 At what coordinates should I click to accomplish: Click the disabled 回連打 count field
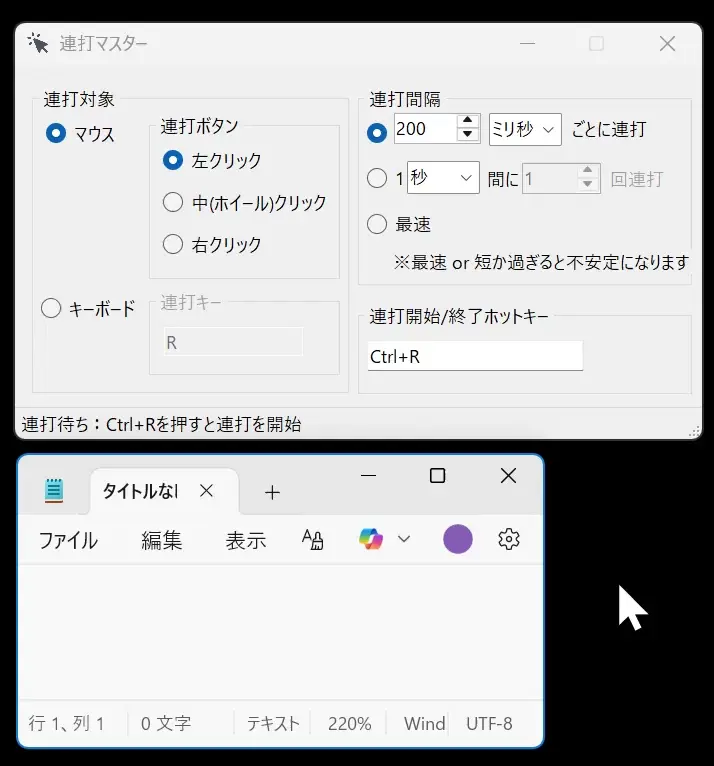[x=561, y=179]
